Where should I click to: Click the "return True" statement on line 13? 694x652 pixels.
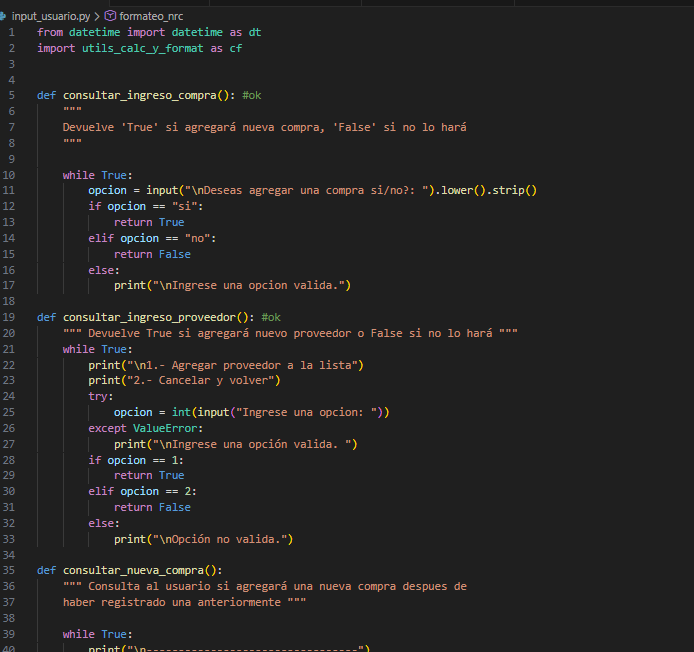click(x=149, y=222)
